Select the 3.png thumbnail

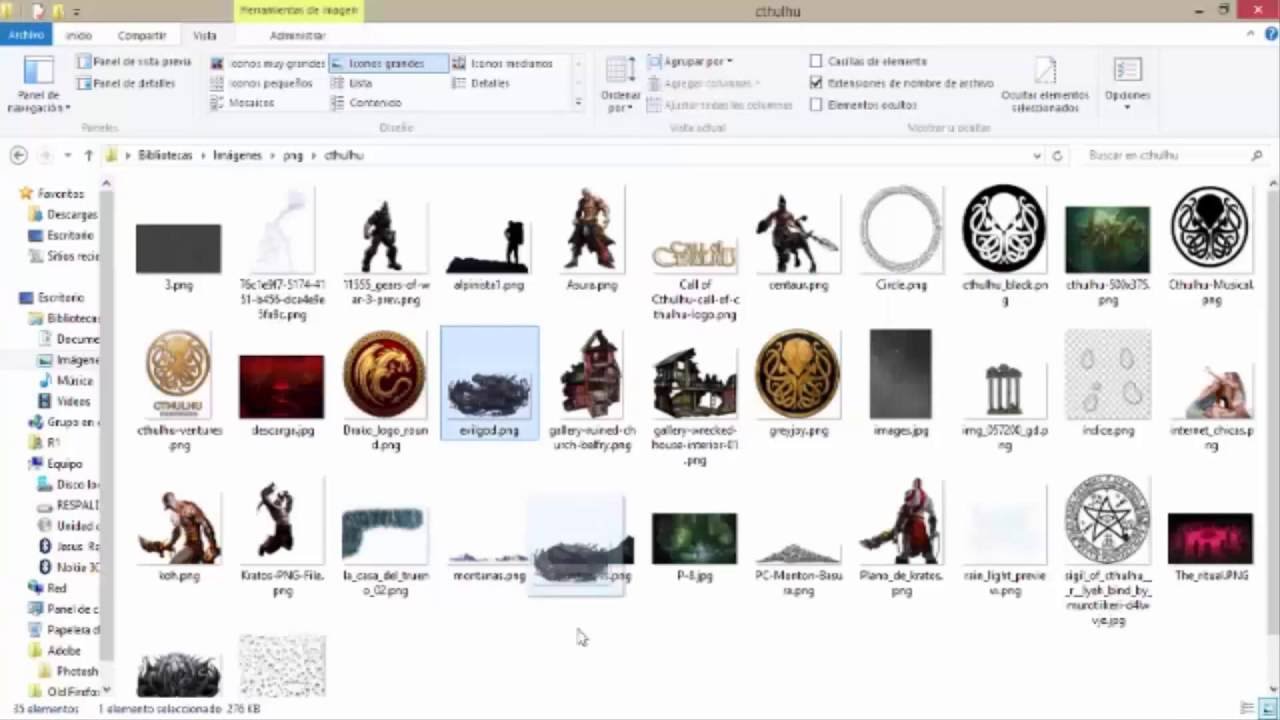tap(178, 255)
